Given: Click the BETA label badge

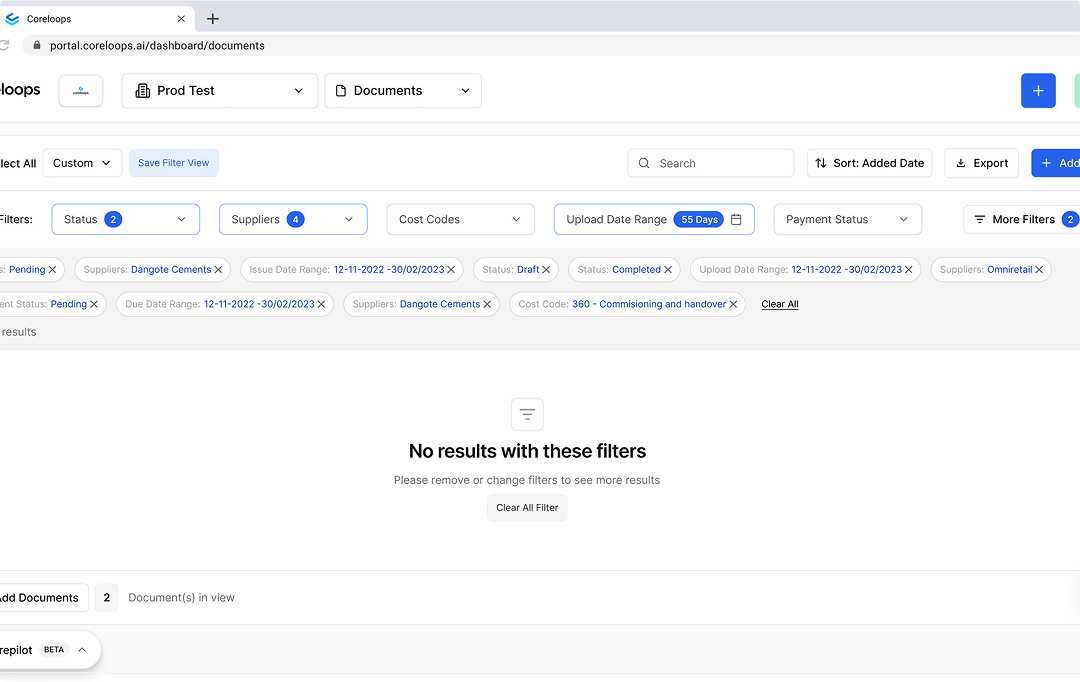Looking at the screenshot, I should click(x=54, y=650).
